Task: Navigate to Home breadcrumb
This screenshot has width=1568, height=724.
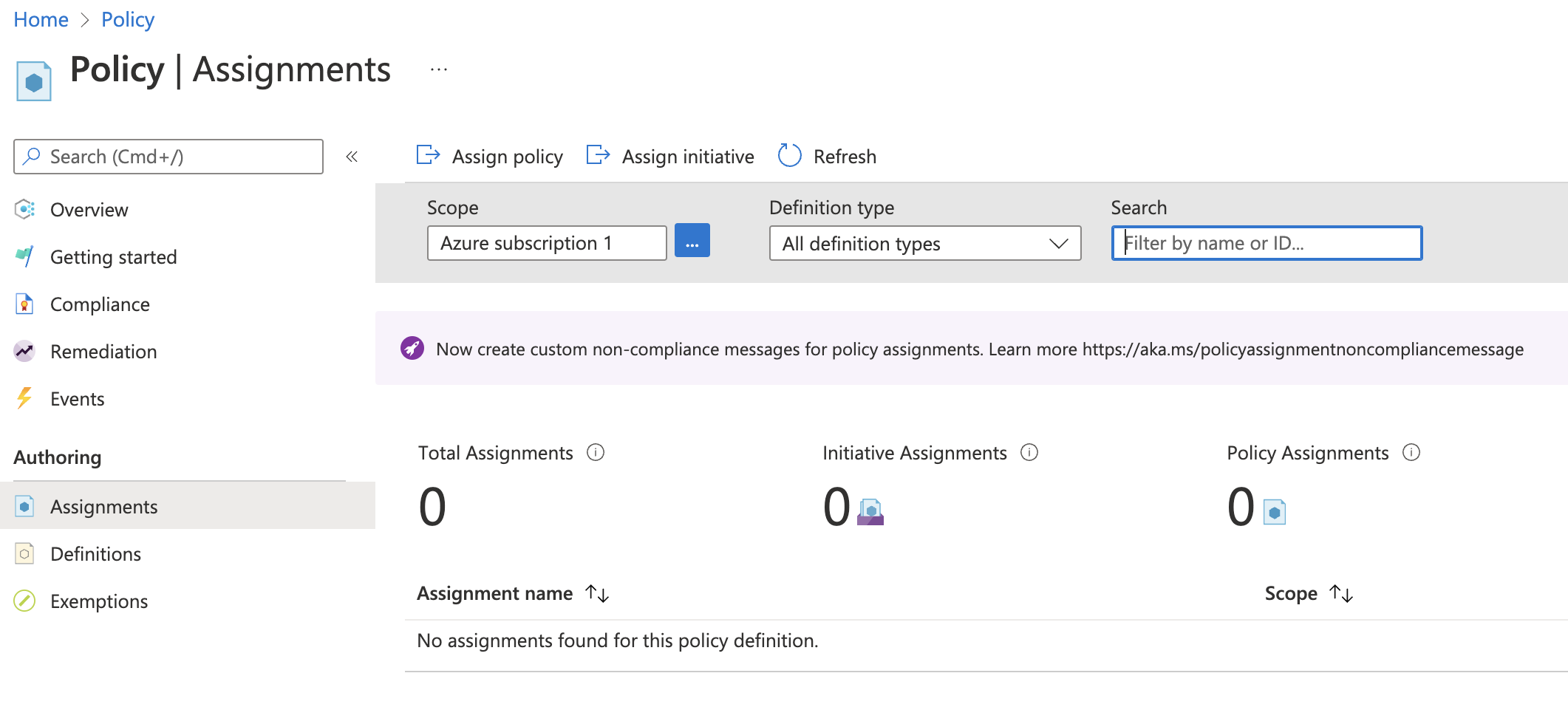Action: 41,20
